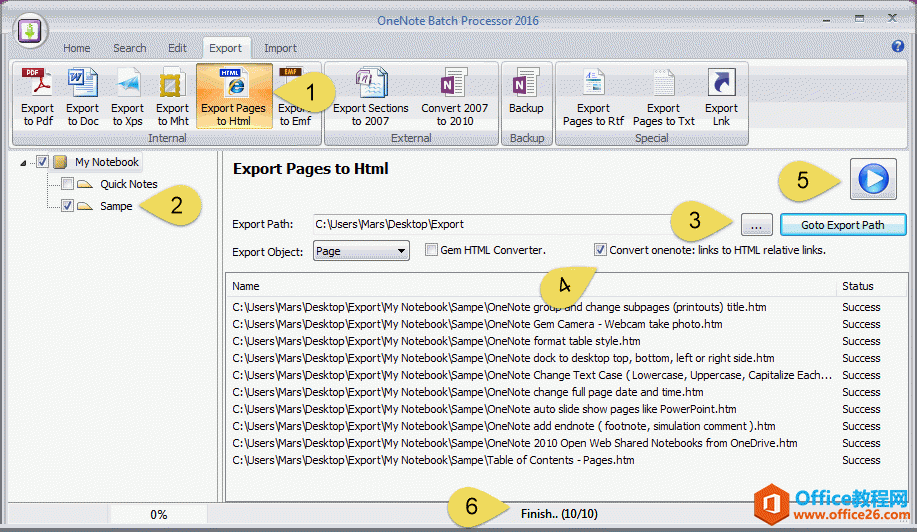
Task: Open help with the question mark icon
Action: [898, 46]
